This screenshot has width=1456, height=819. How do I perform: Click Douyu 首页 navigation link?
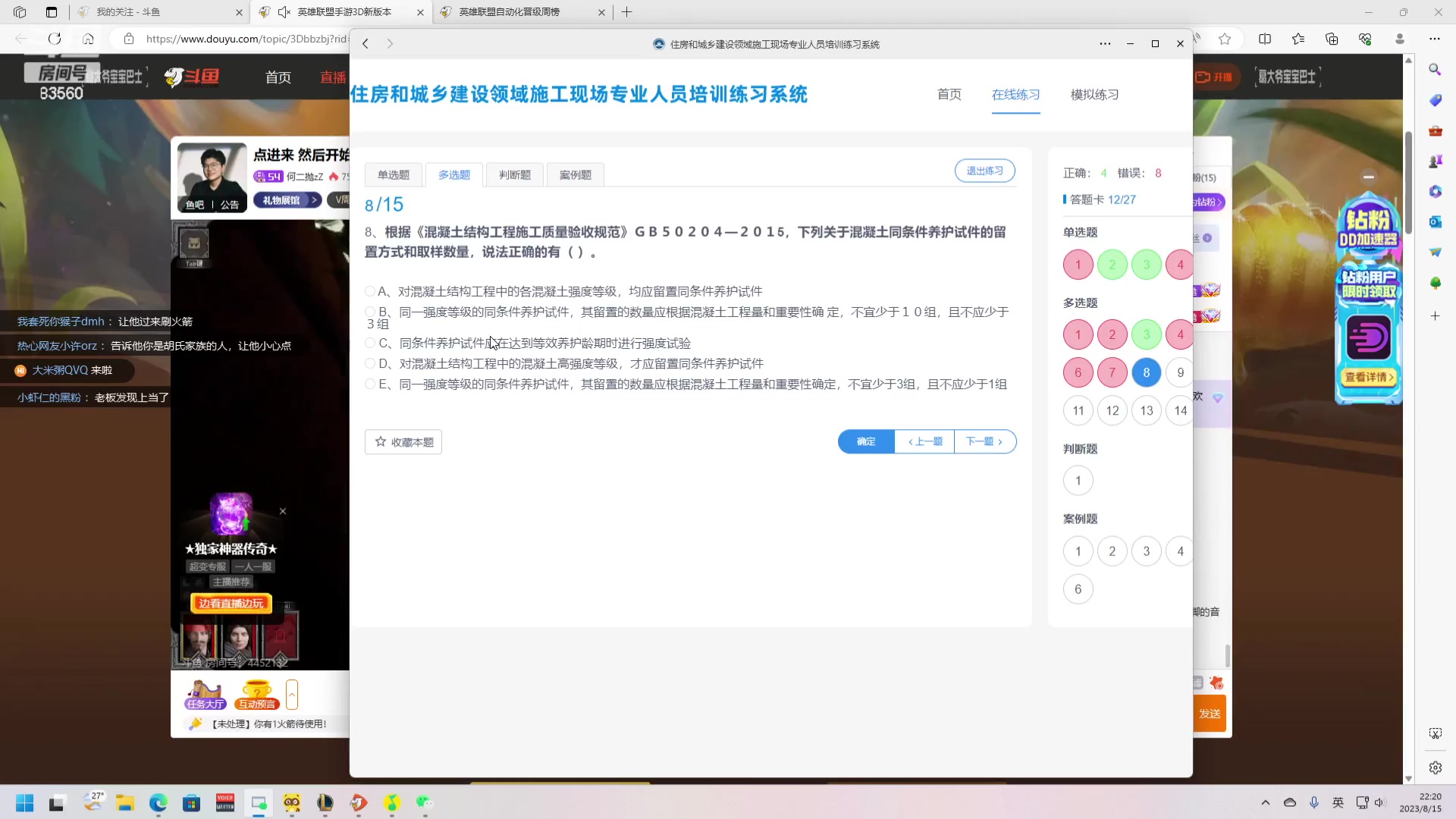pos(278,77)
